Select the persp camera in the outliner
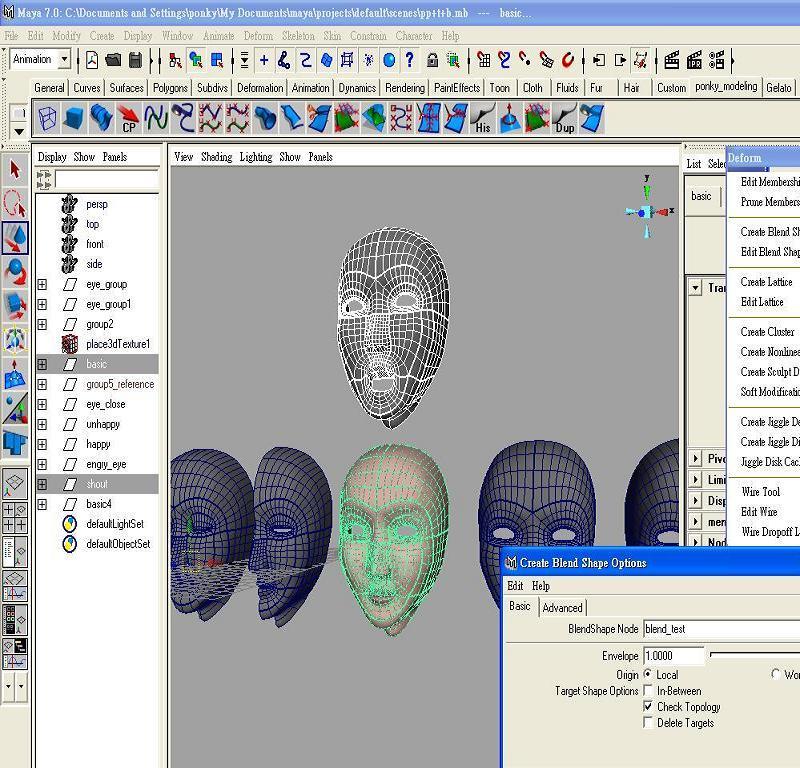 click(96, 204)
